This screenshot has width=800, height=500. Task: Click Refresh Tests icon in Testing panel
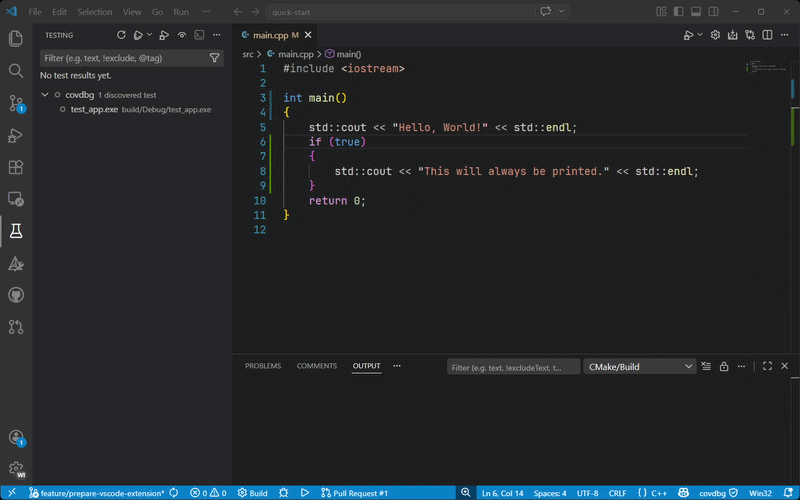point(121,34)
